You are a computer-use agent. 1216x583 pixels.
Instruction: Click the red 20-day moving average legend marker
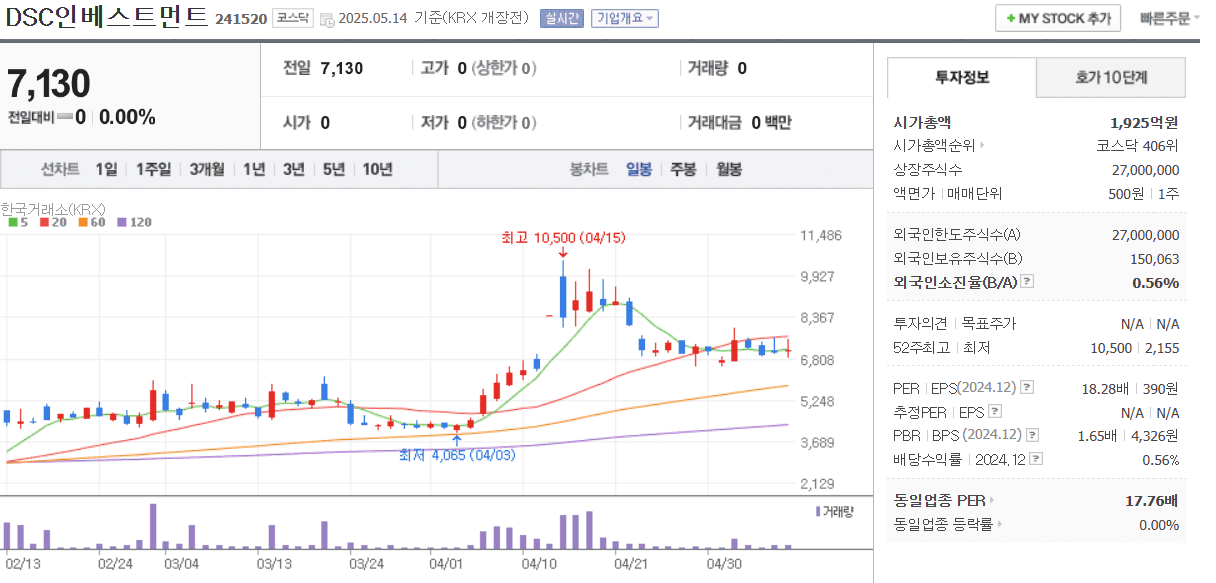pyautogui.click(x=45, y=222)
